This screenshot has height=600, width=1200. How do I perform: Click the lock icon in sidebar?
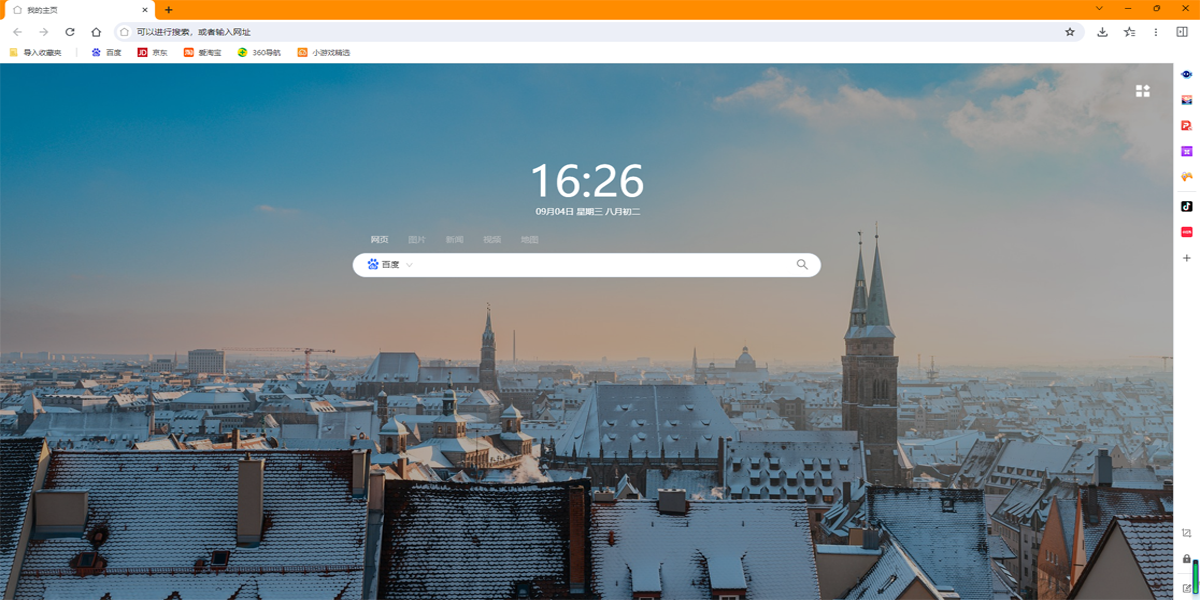pyautogui.click(x=1187, y=559)
